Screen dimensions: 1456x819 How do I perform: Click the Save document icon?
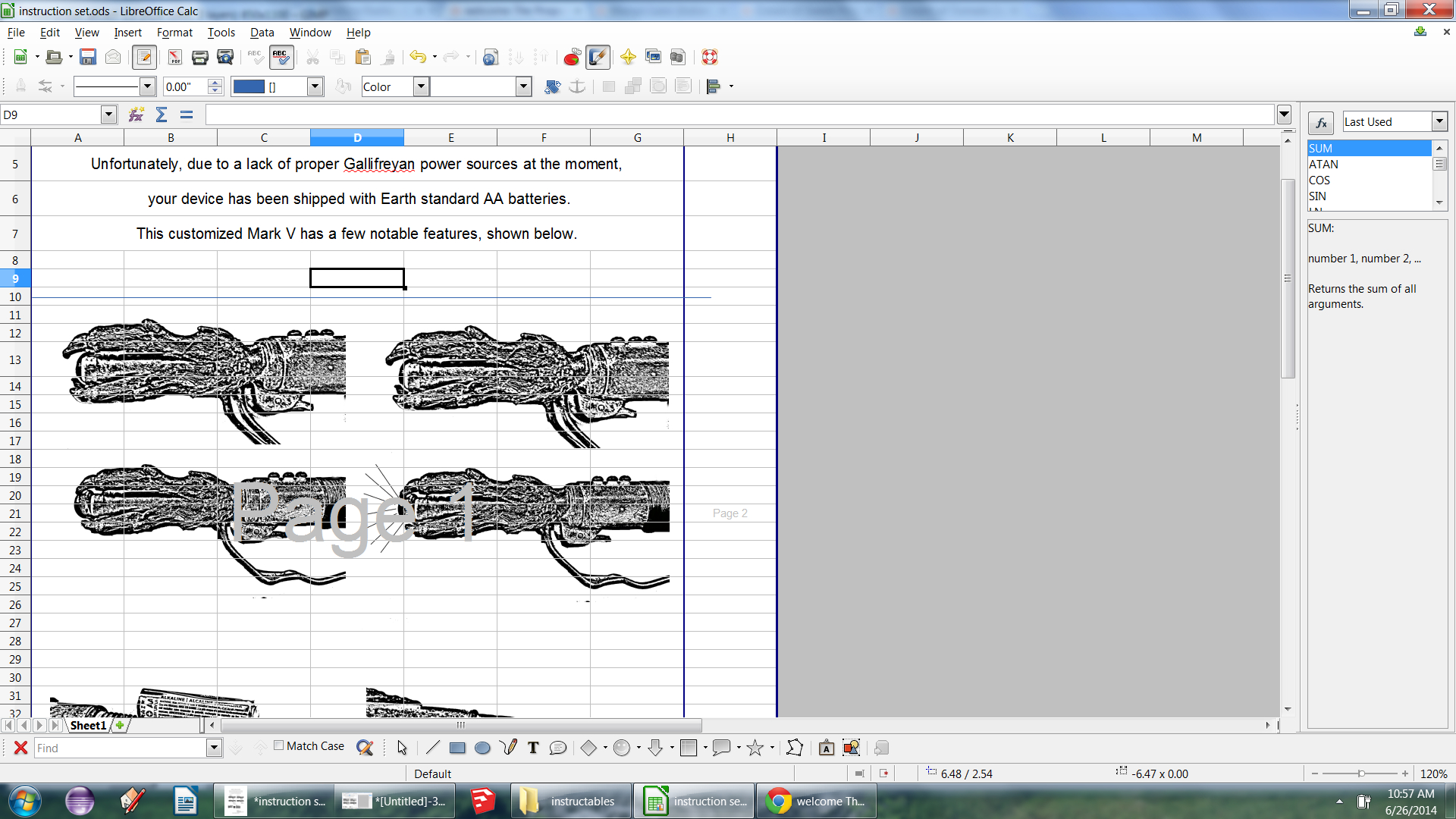[88, 57]
